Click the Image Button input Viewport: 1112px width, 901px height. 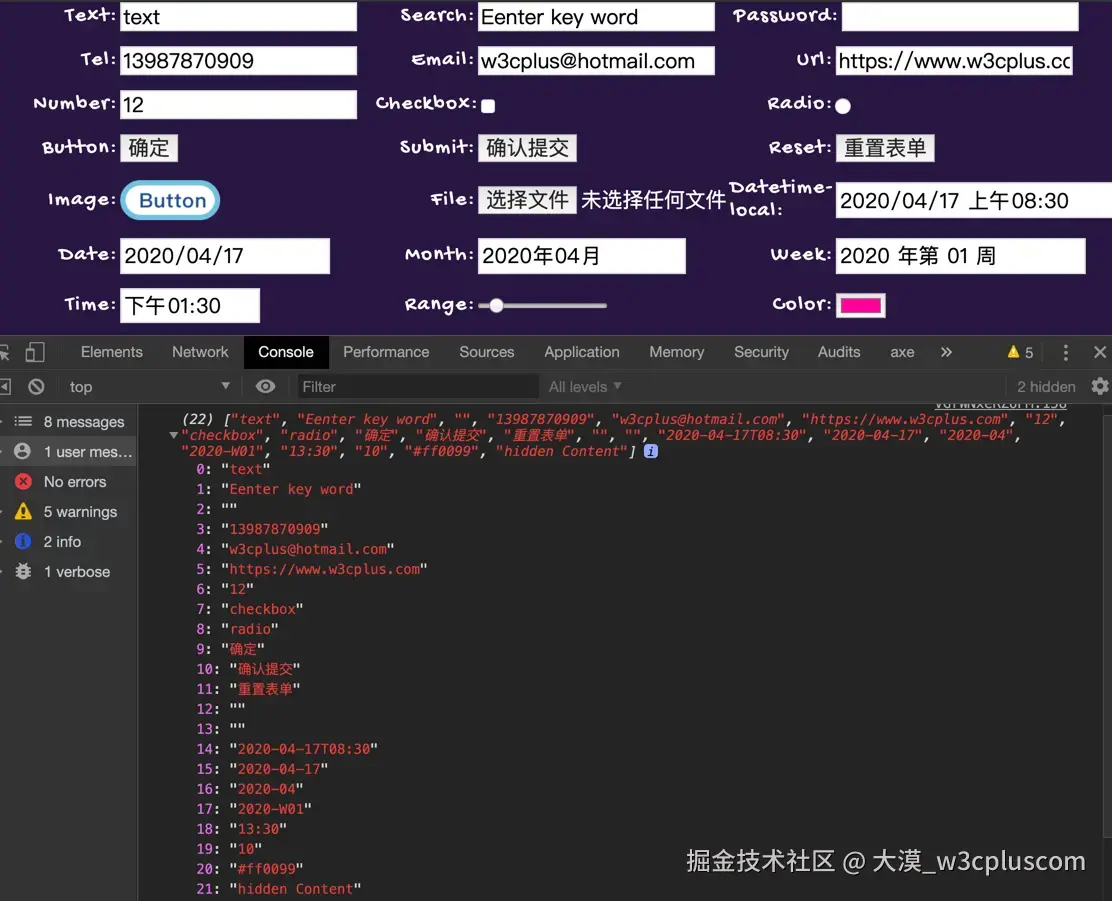pos(170,200)
